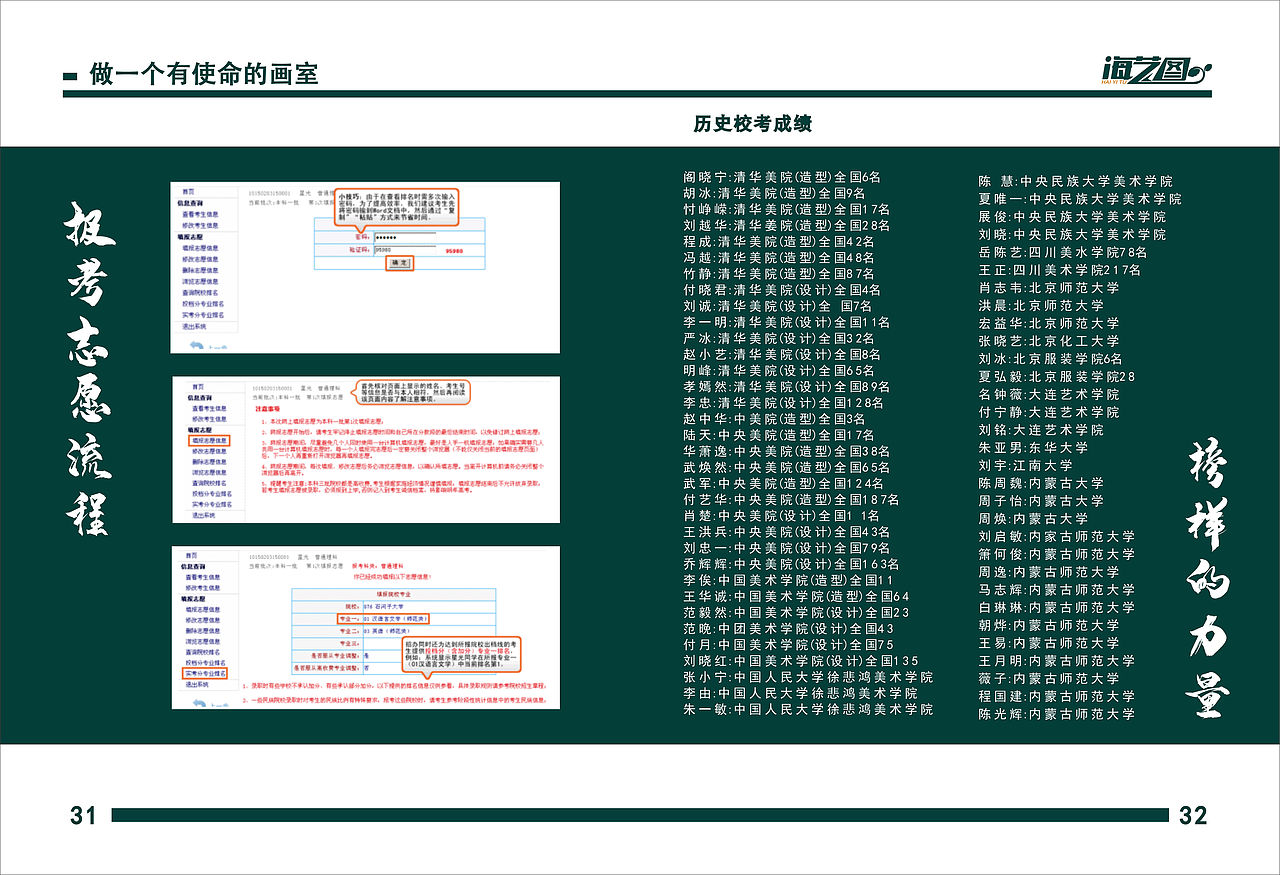
Task: Click the 验证码 input field showing 95980
Action: tap(405, 250)
